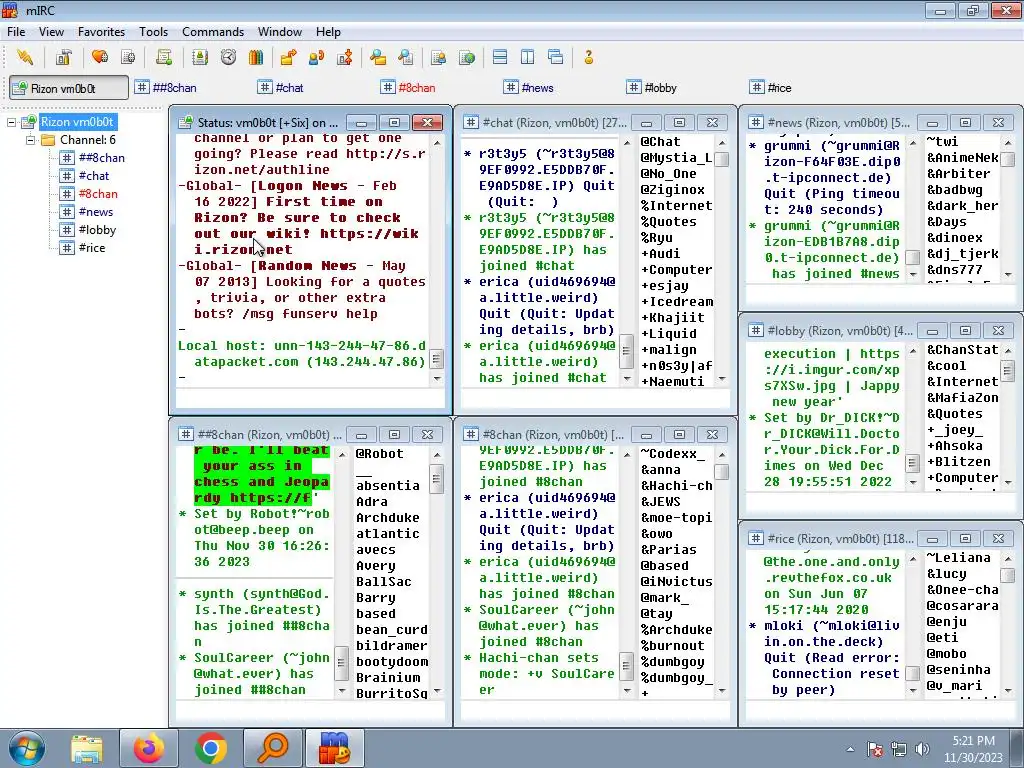This screenshot has width=1024, height=768.
Task: Click Status window scrollbar down arrow
Action: pos(437,378)
